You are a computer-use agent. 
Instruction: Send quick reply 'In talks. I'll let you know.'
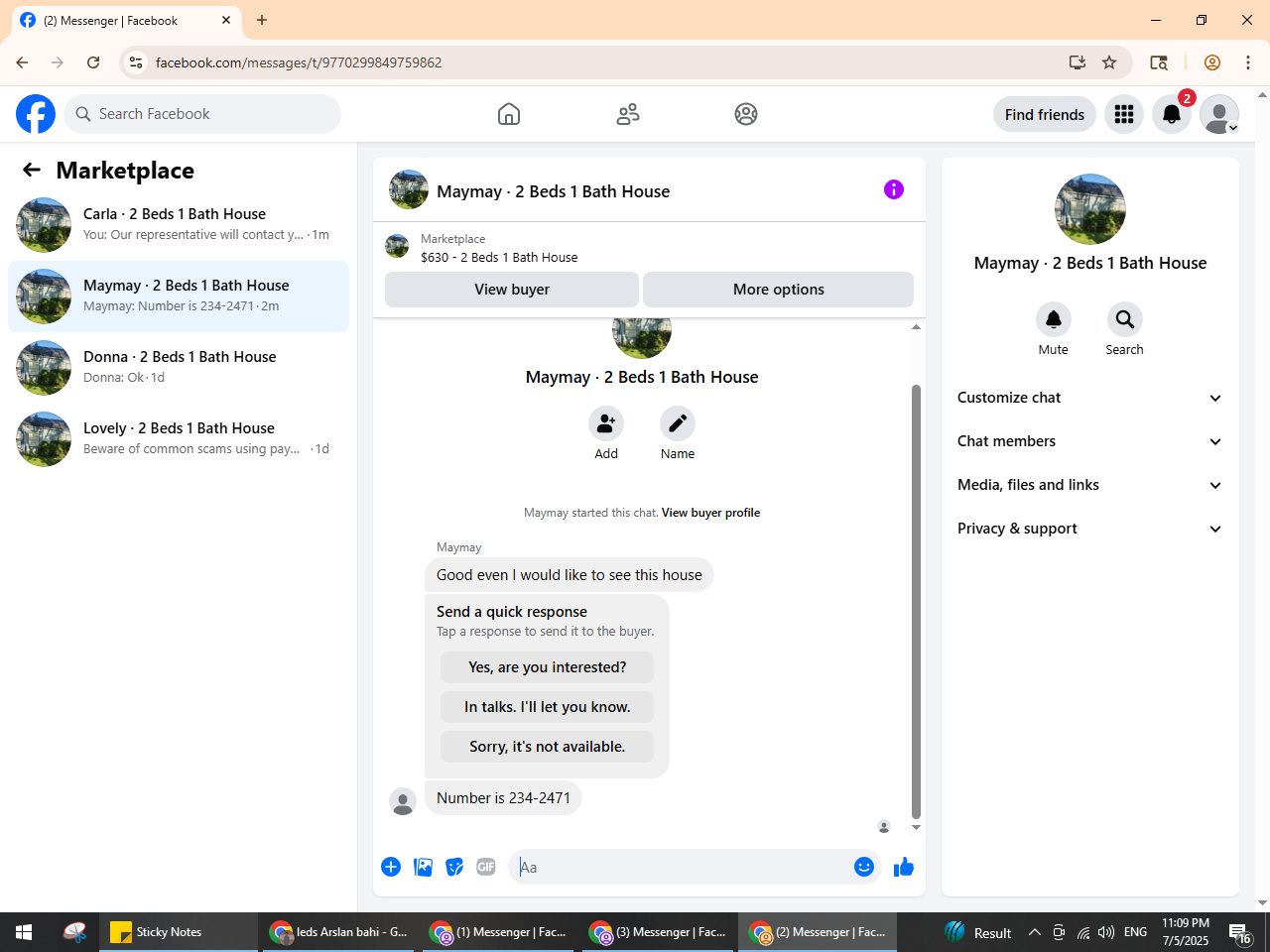[x=548, y=707]
